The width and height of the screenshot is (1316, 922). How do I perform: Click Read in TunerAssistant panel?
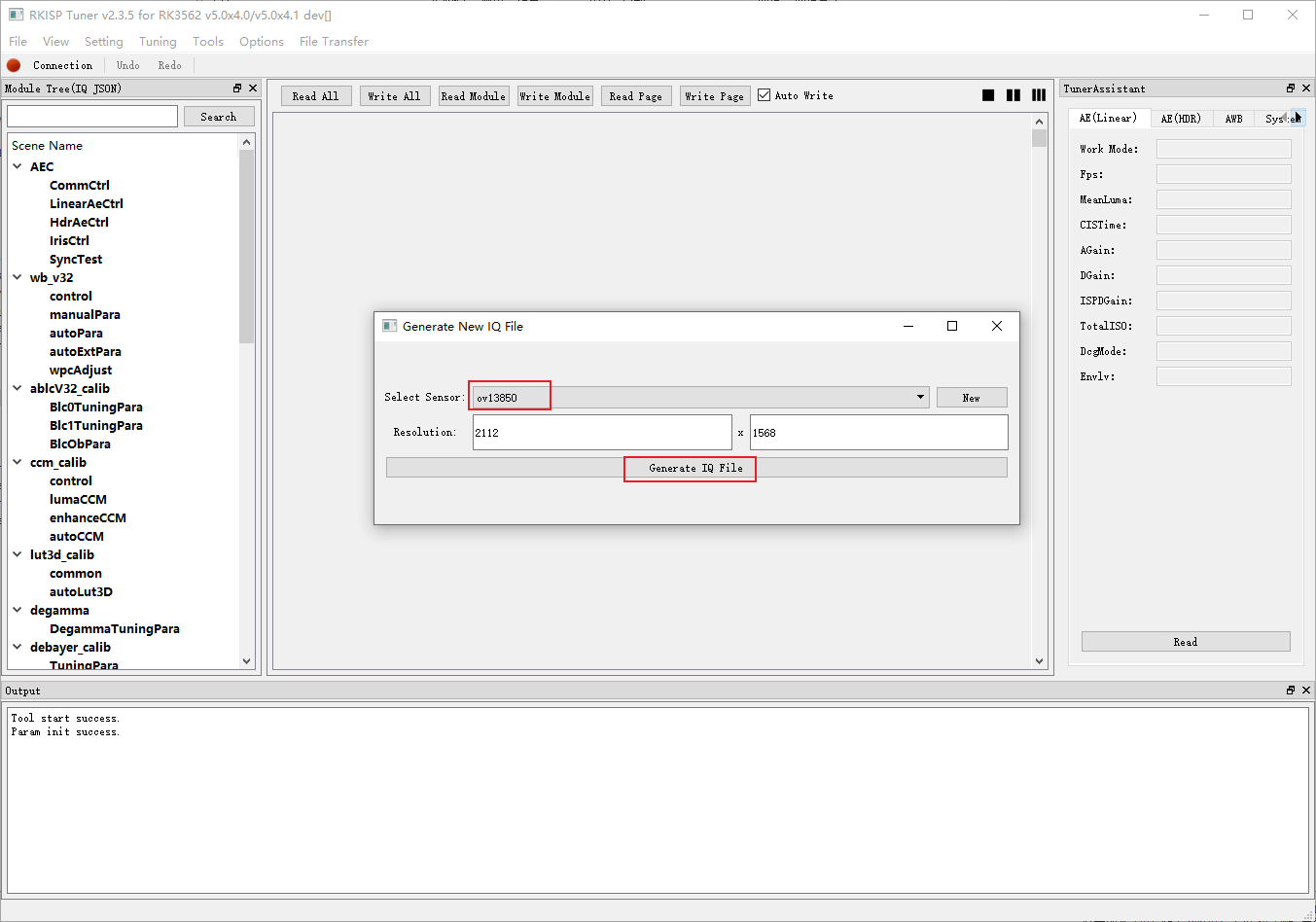tap(1186, 642)
